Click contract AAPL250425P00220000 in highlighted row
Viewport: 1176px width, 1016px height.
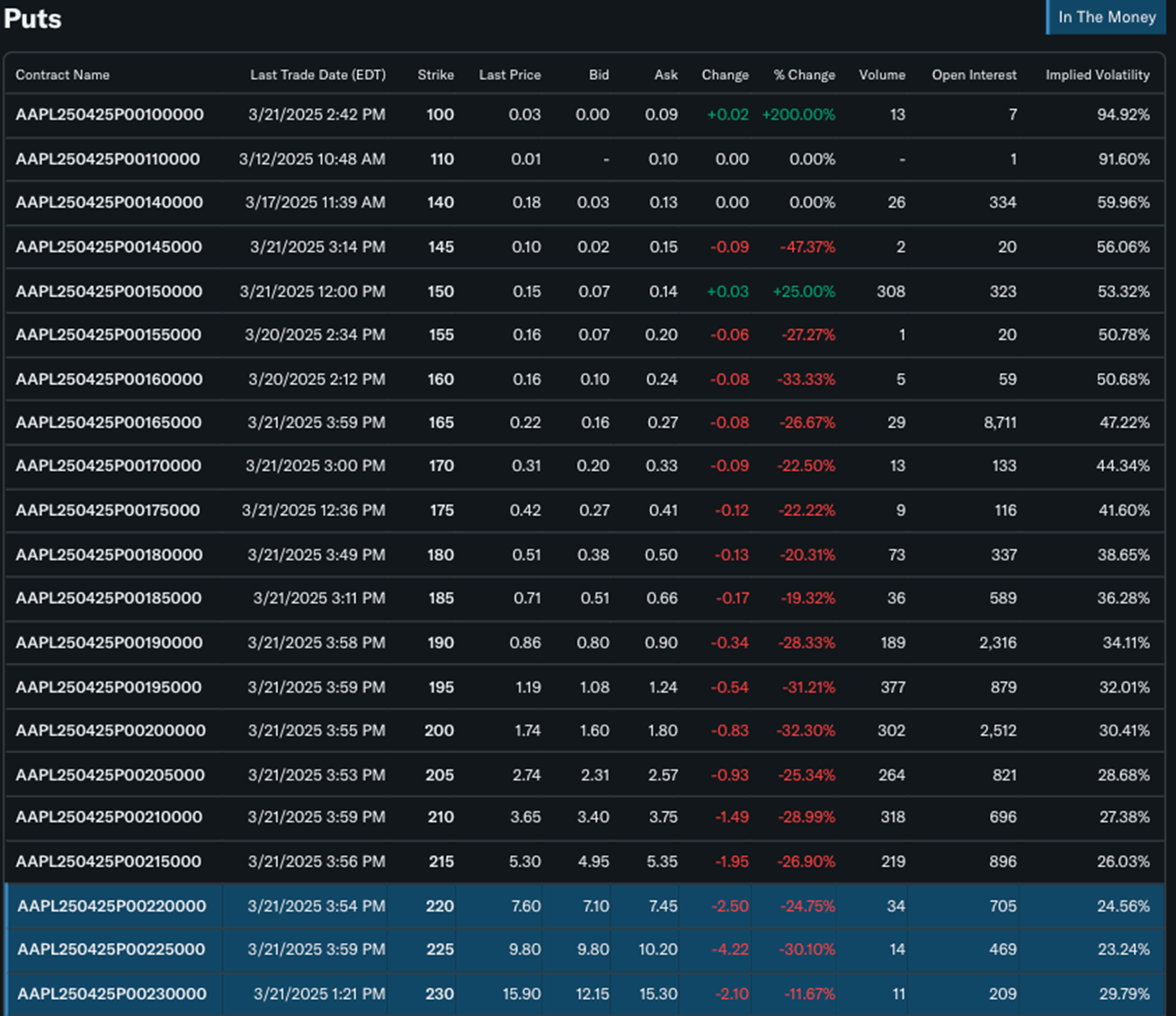click(111, 906)
